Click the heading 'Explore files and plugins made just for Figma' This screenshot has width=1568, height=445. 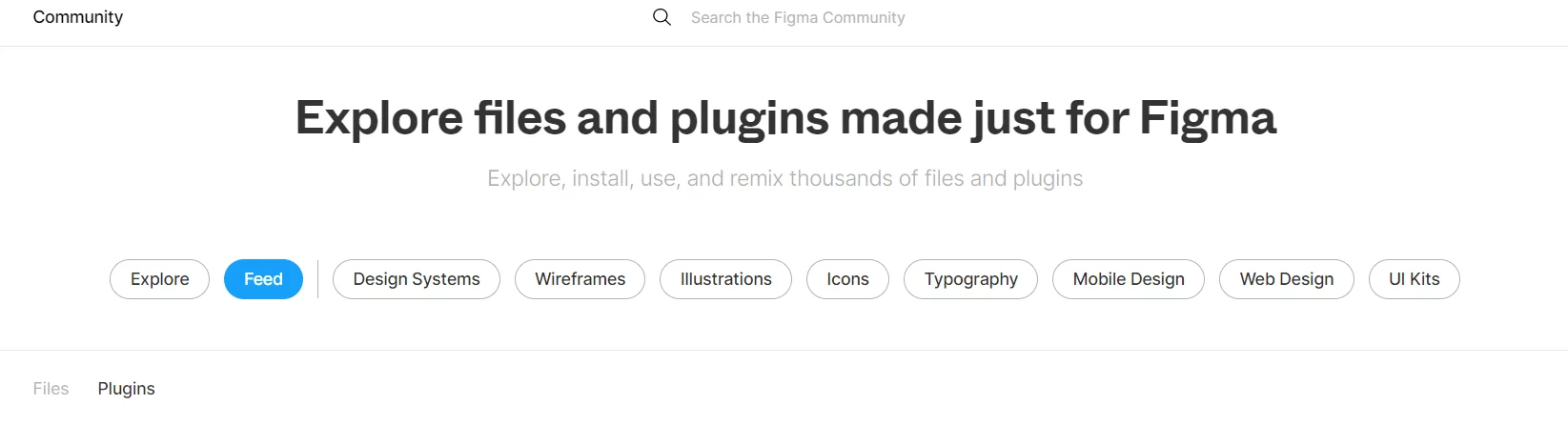click(785, 118)
